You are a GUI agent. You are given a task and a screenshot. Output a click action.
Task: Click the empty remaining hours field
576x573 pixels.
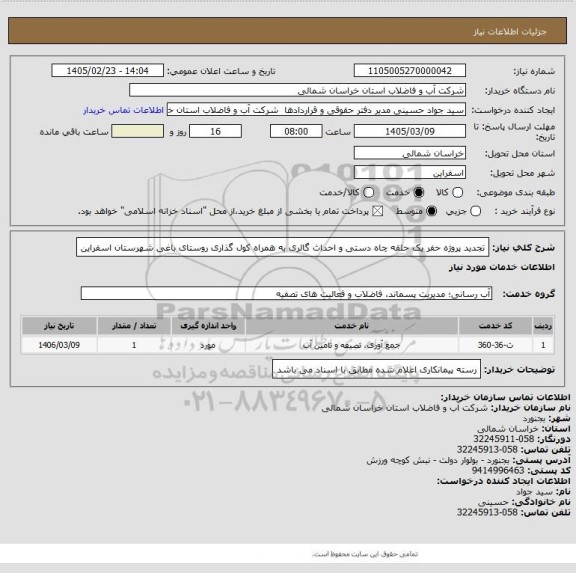pyautogui.click(x=137, y=131)
